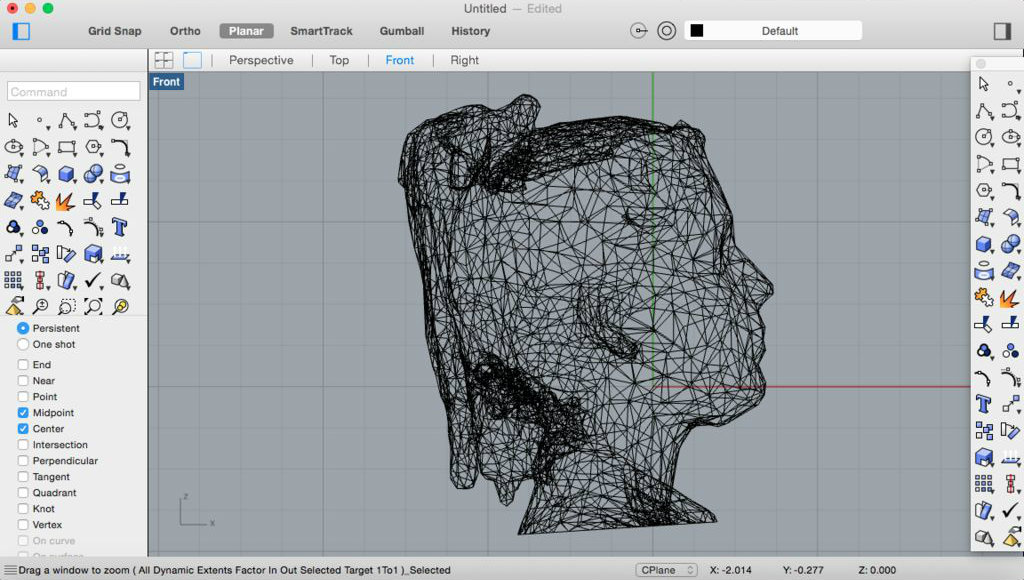Enable the Intersection object snap
This screenshot has height=580, width=1024.
23,445
